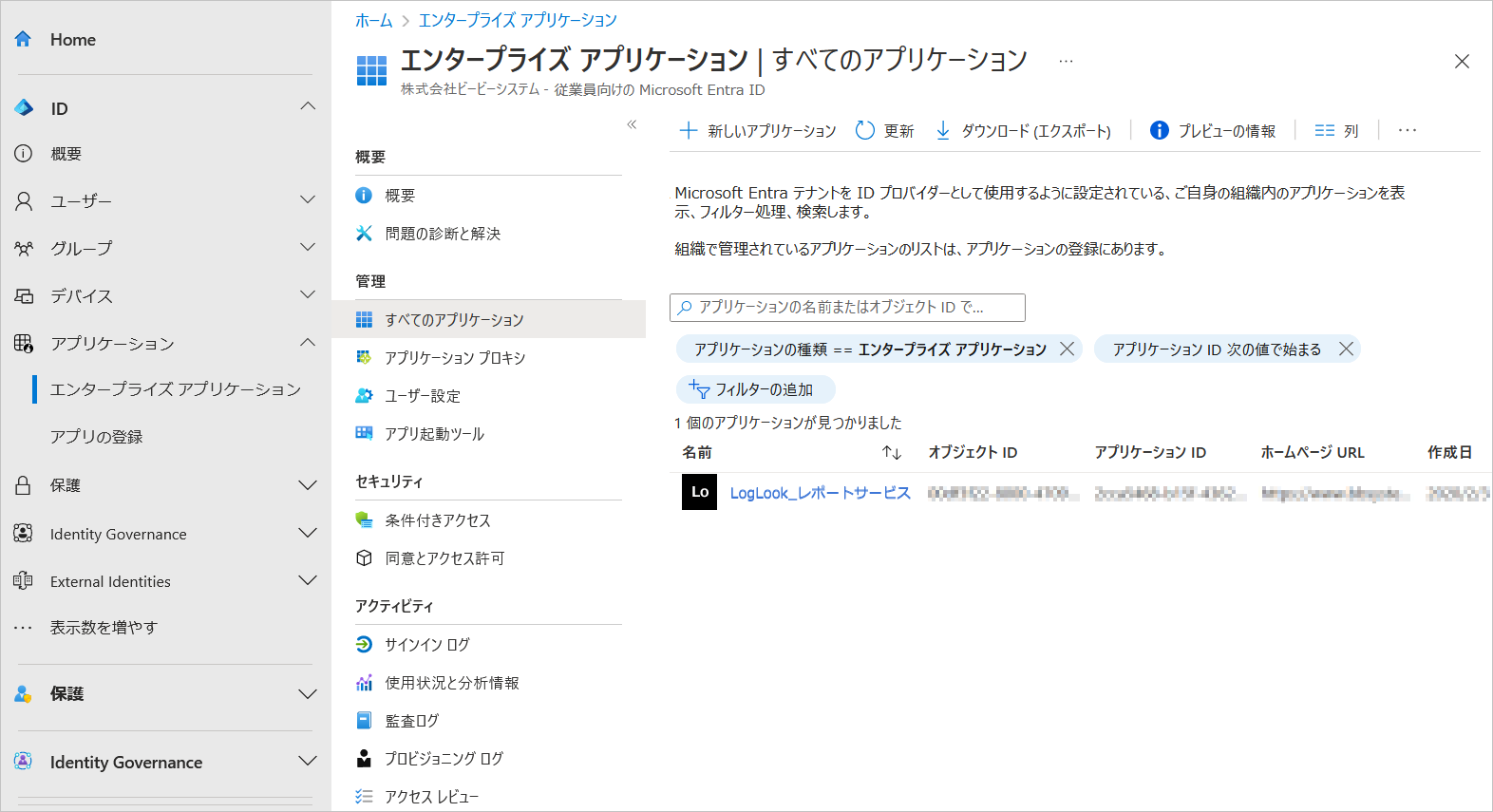Image resolution: width=1493 pixels, height=812 pixels.
Task: Open the 列 column chooser
Action: coord(1336,131)
